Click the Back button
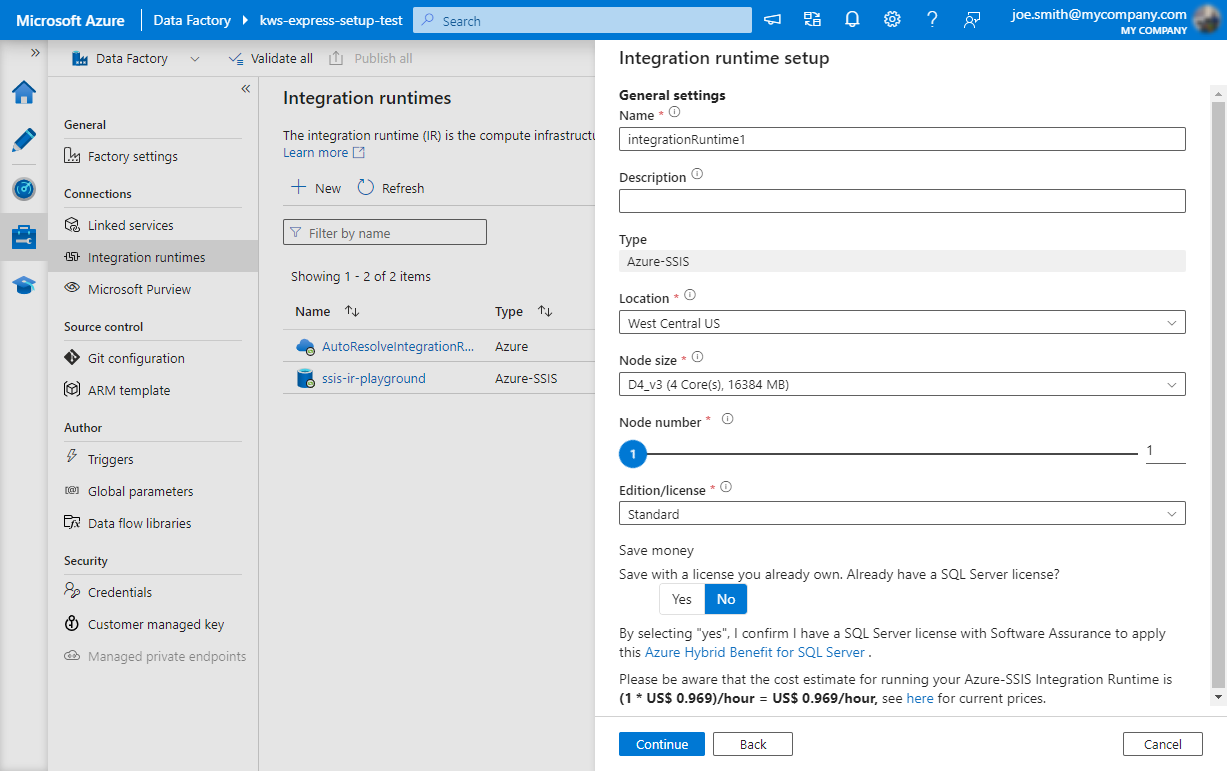This screenshot has height=771, width=1227. pos(753,744)
